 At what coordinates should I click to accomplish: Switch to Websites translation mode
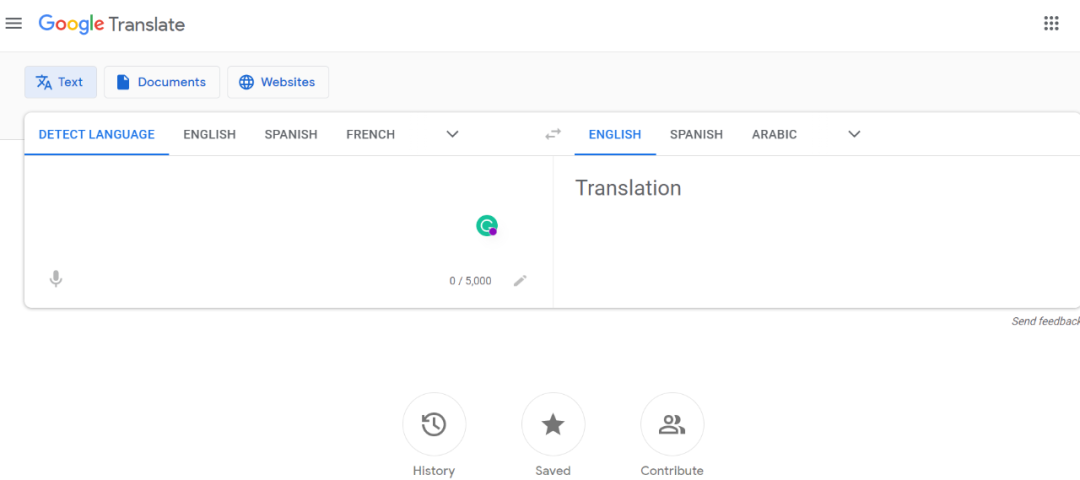(278, 82)
